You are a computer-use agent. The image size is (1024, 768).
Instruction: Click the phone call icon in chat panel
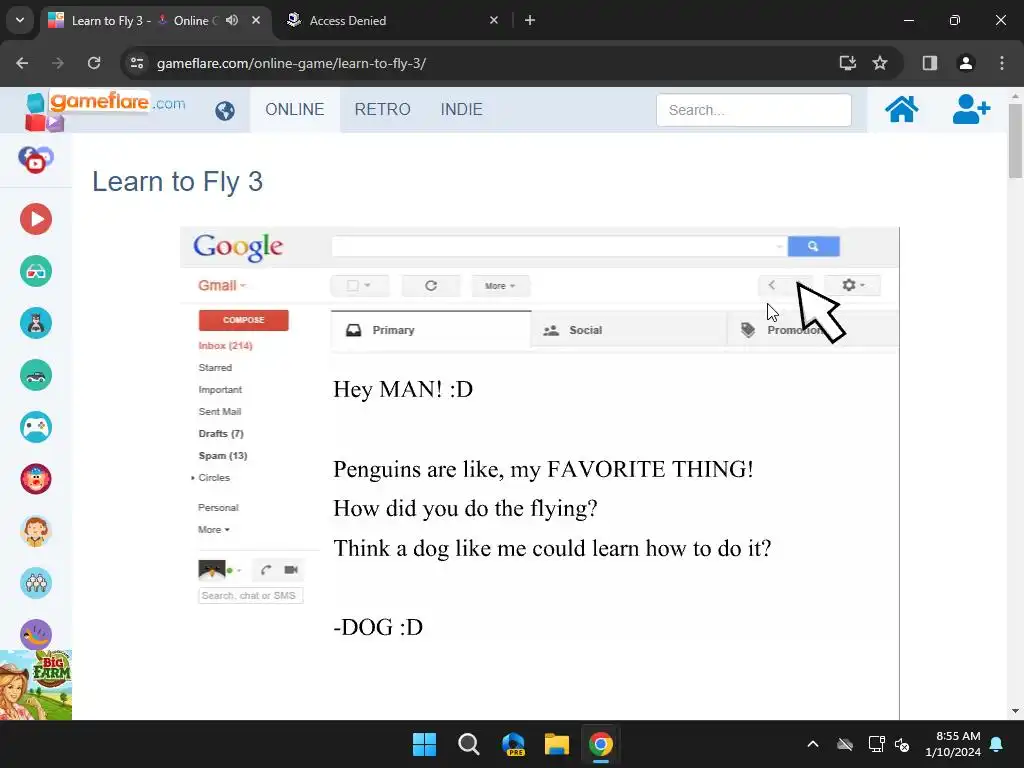tap(266, 570)
